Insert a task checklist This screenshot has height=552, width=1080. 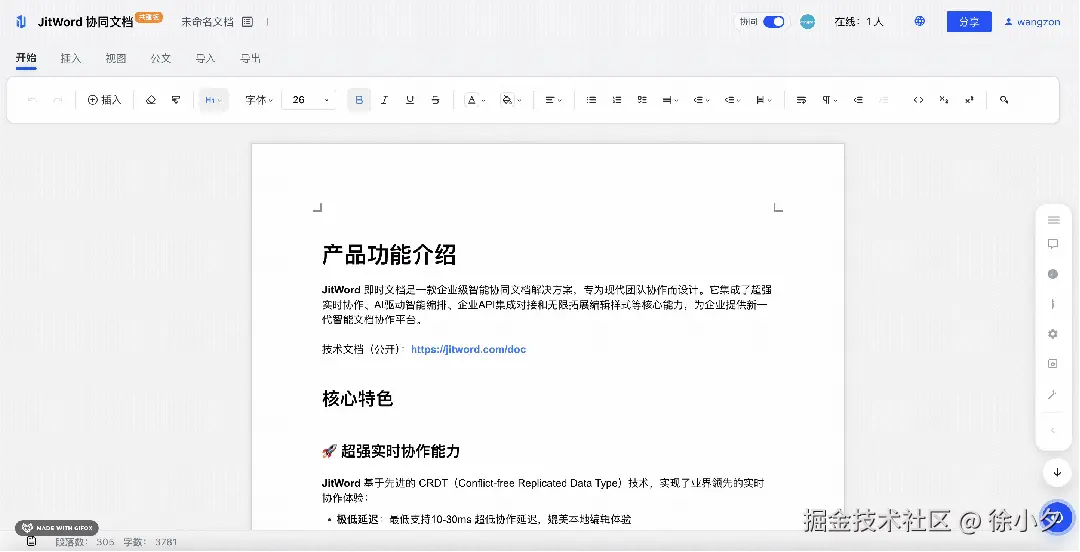pos(642,100)
